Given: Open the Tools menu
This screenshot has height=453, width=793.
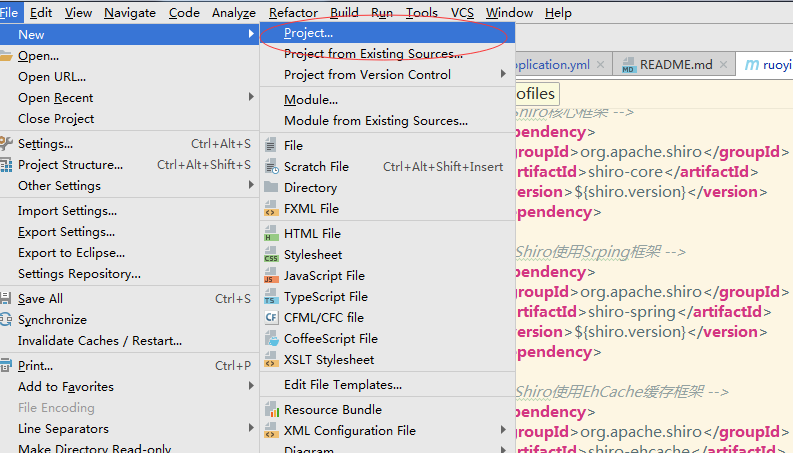Looking at the screenshot, I should click(422, 13).
